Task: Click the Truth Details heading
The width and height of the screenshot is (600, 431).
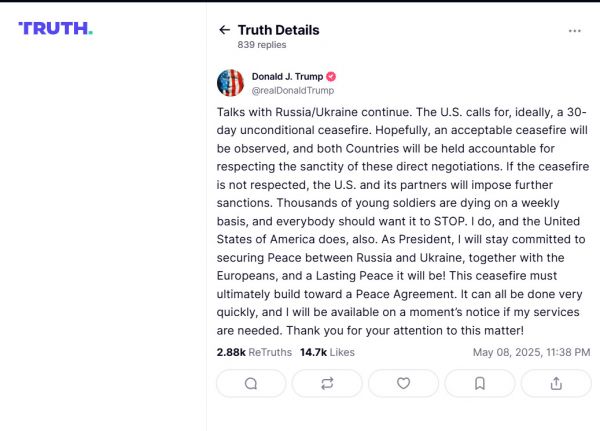Action: pos(278,30)
